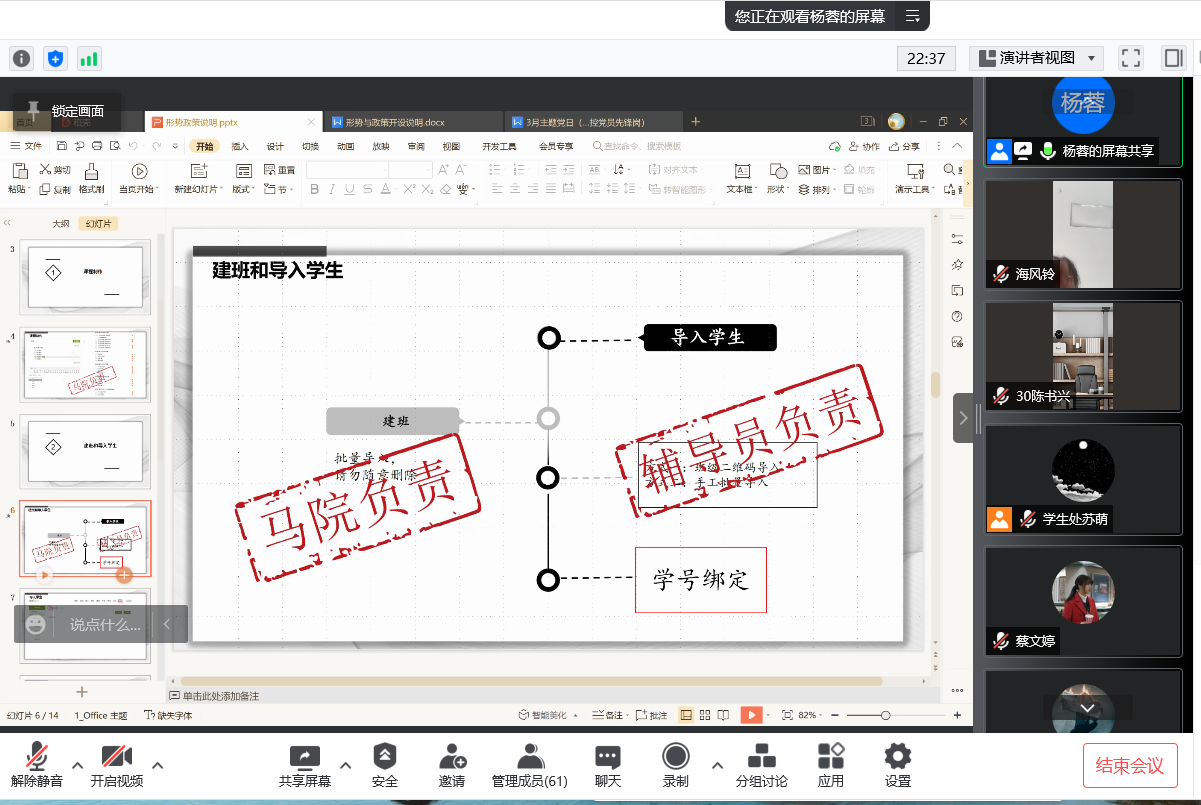Open the 演讲者视图 view dropdown
Viewport: 1201px width, 805px height.
(1036, 58)
